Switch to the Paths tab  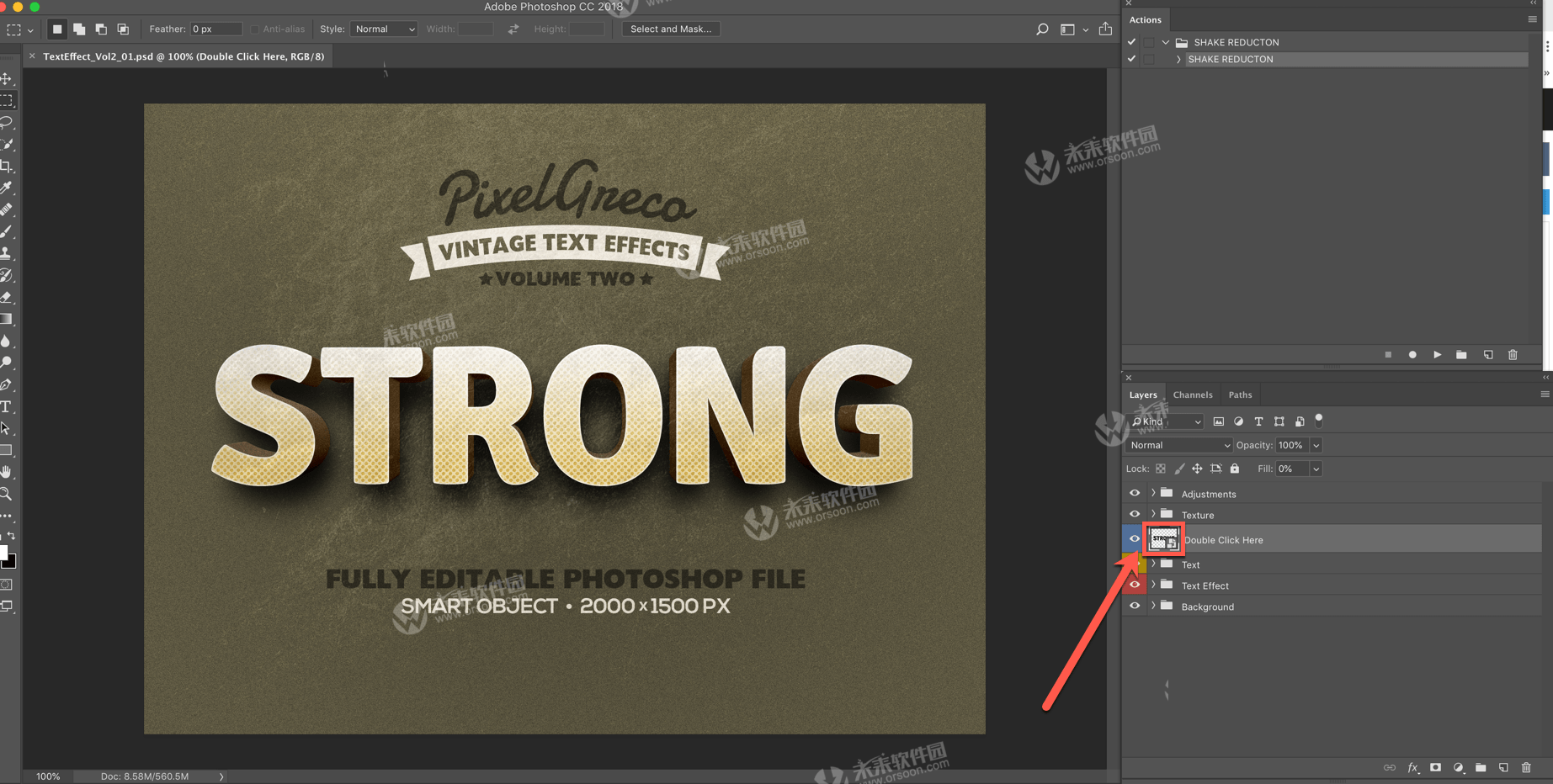tap(1240, 395)
